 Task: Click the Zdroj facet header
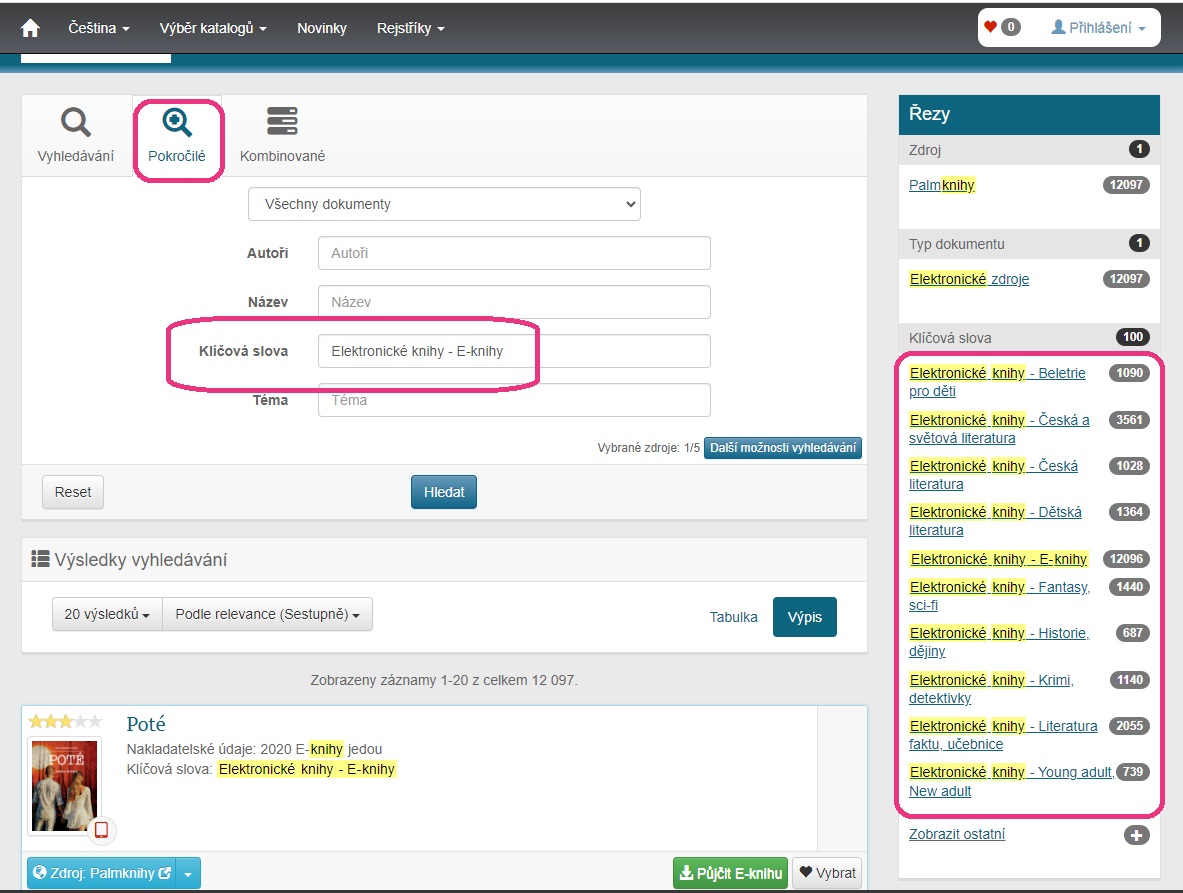coord(1029,150)
